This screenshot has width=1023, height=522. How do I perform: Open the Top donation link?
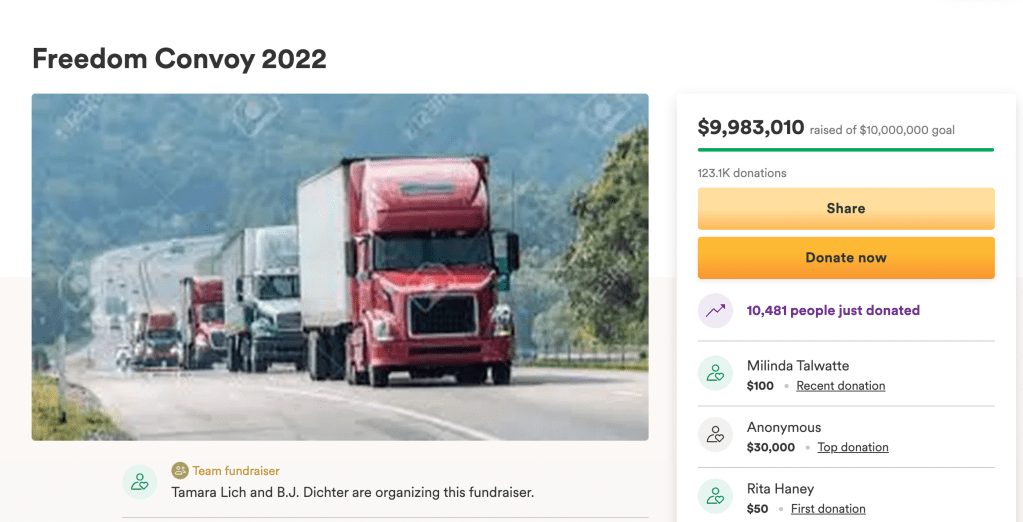tap(853, 447)
